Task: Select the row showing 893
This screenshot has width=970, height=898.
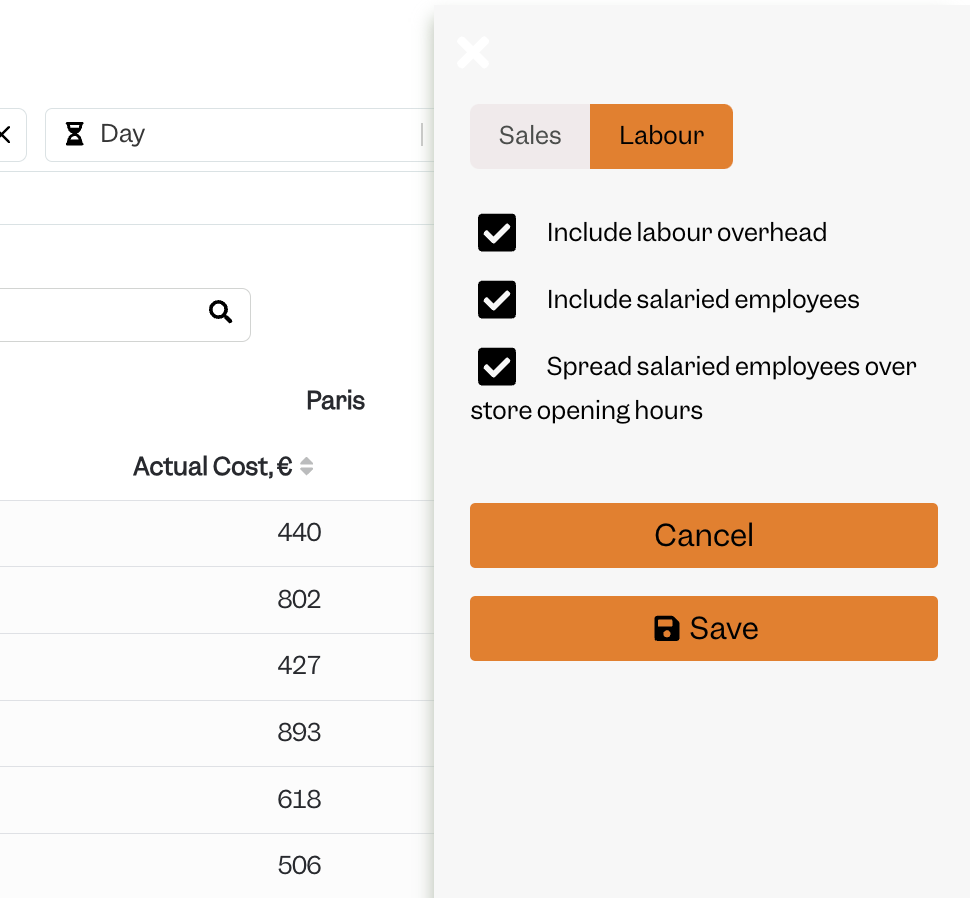Action: (x=217, y=733)
